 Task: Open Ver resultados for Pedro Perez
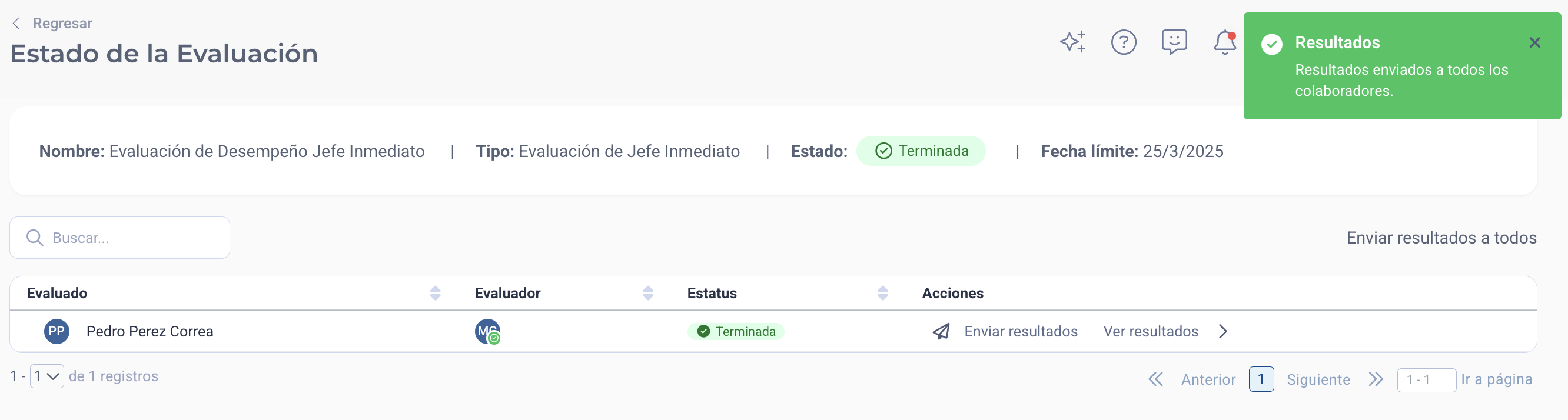(1151, 331)
